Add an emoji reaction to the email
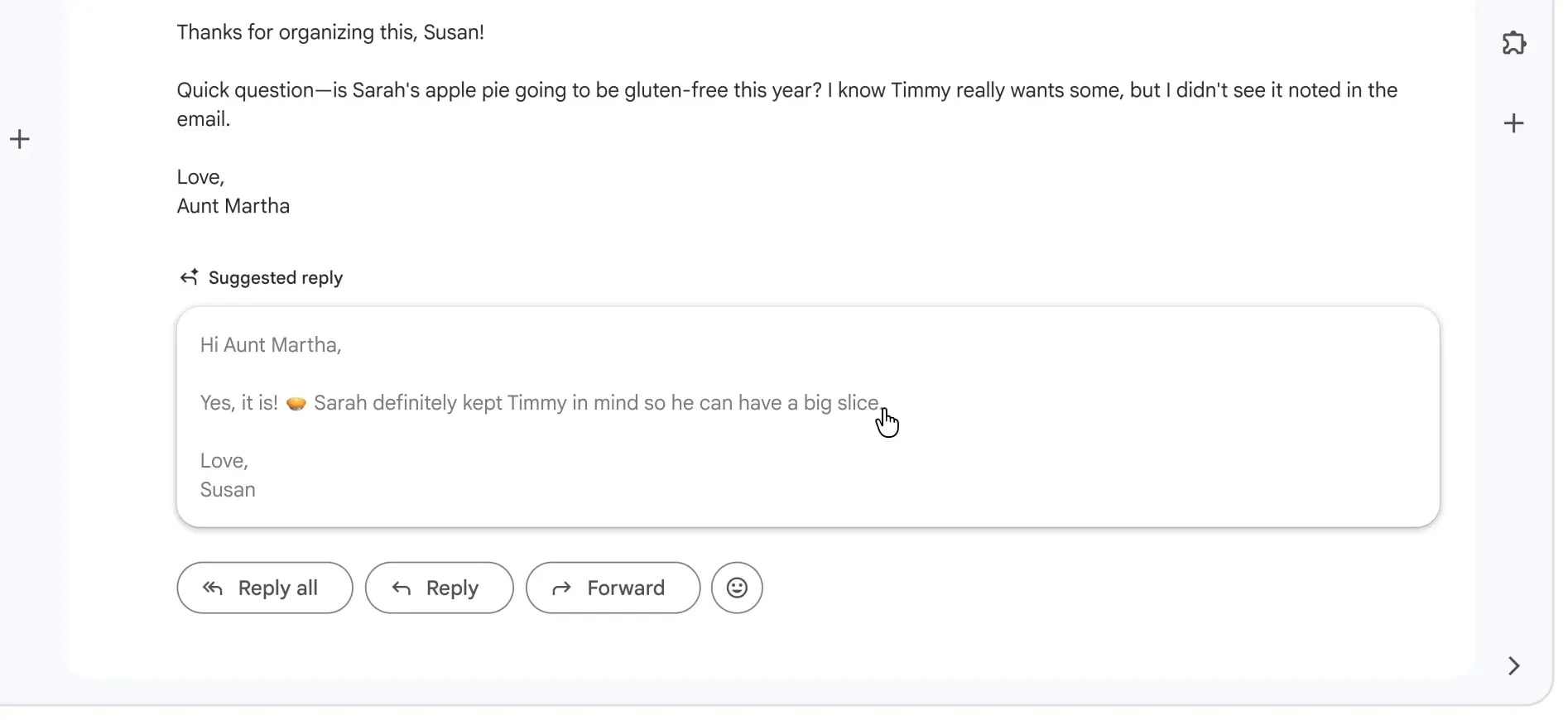Image resolution: width=1568 pixels, height=720 pixels. (x=736, y=588)
